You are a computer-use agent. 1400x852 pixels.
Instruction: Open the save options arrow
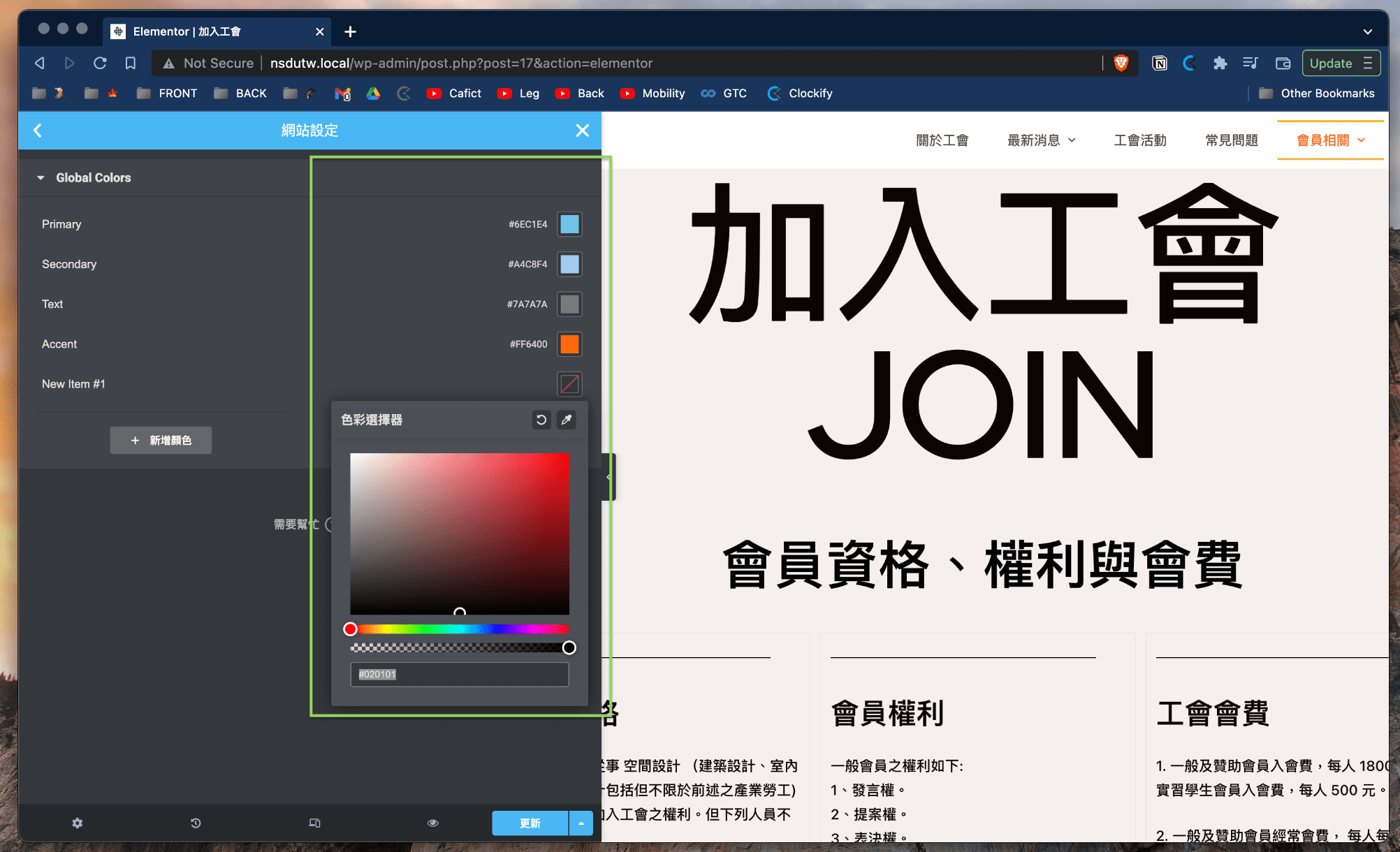581,823
